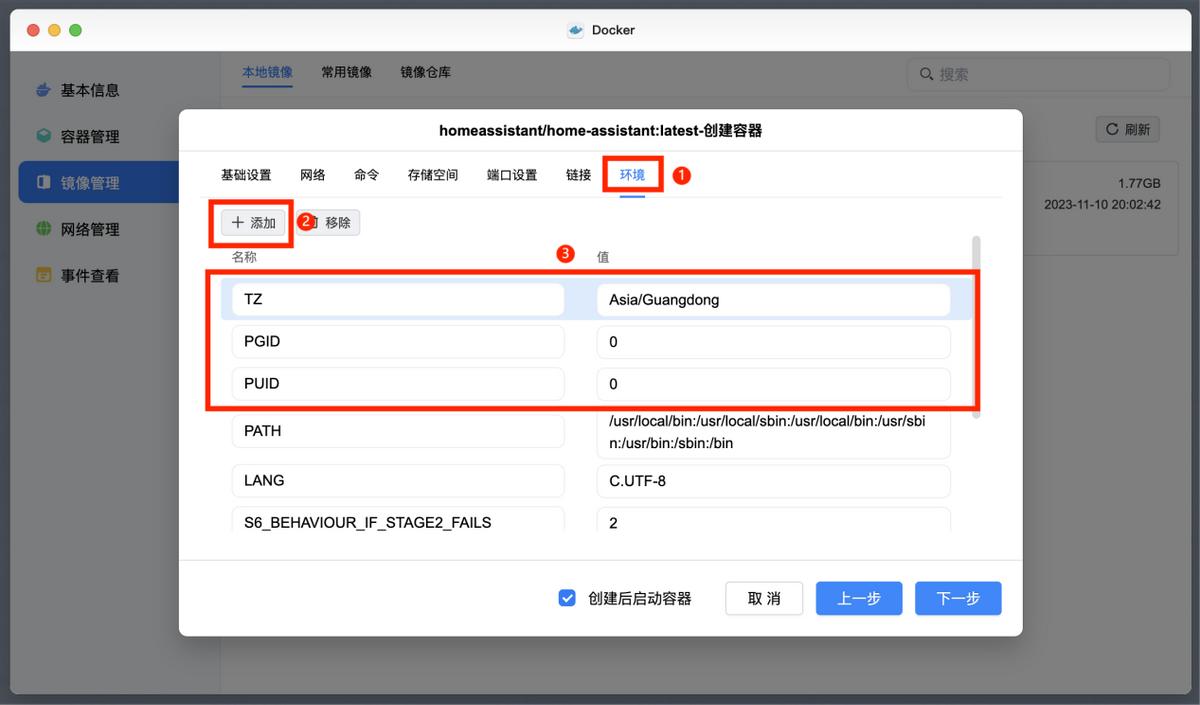This screenshot has width=1200, height=705.
Task: Click the LANG name field
Action: [x=398, y=481]
